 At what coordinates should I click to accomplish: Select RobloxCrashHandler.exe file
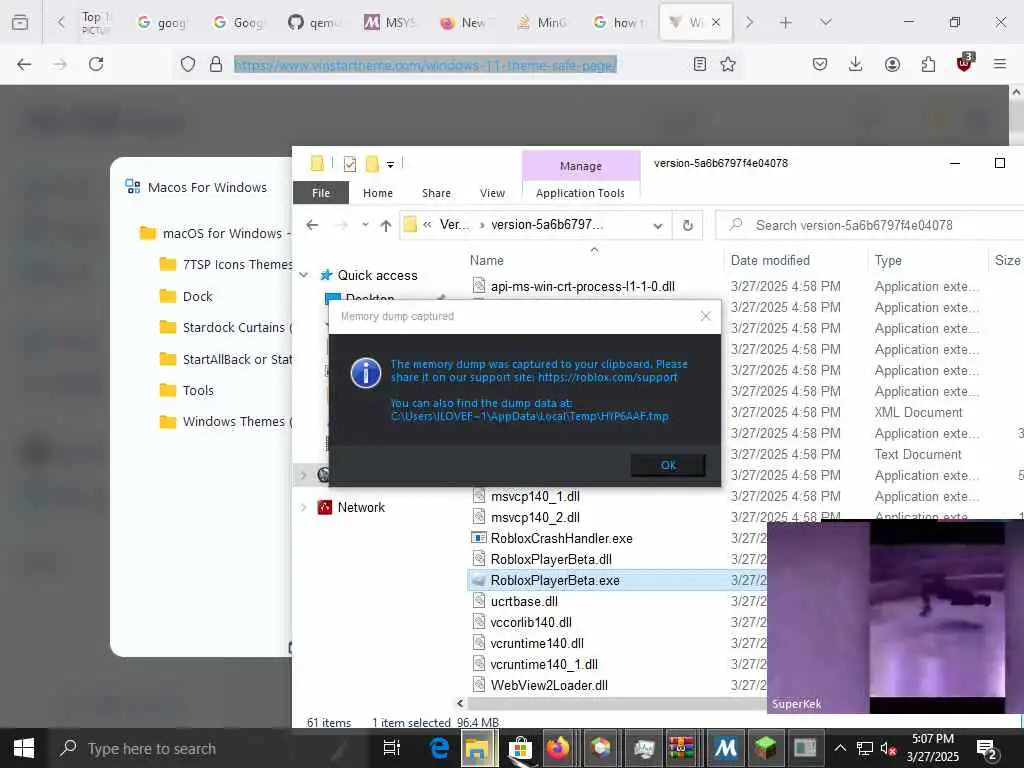[561, 538]
